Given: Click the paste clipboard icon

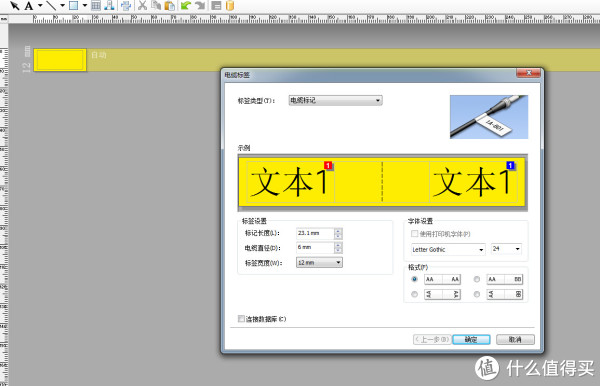Looking at the screenshot, I should tap(170, 6).
